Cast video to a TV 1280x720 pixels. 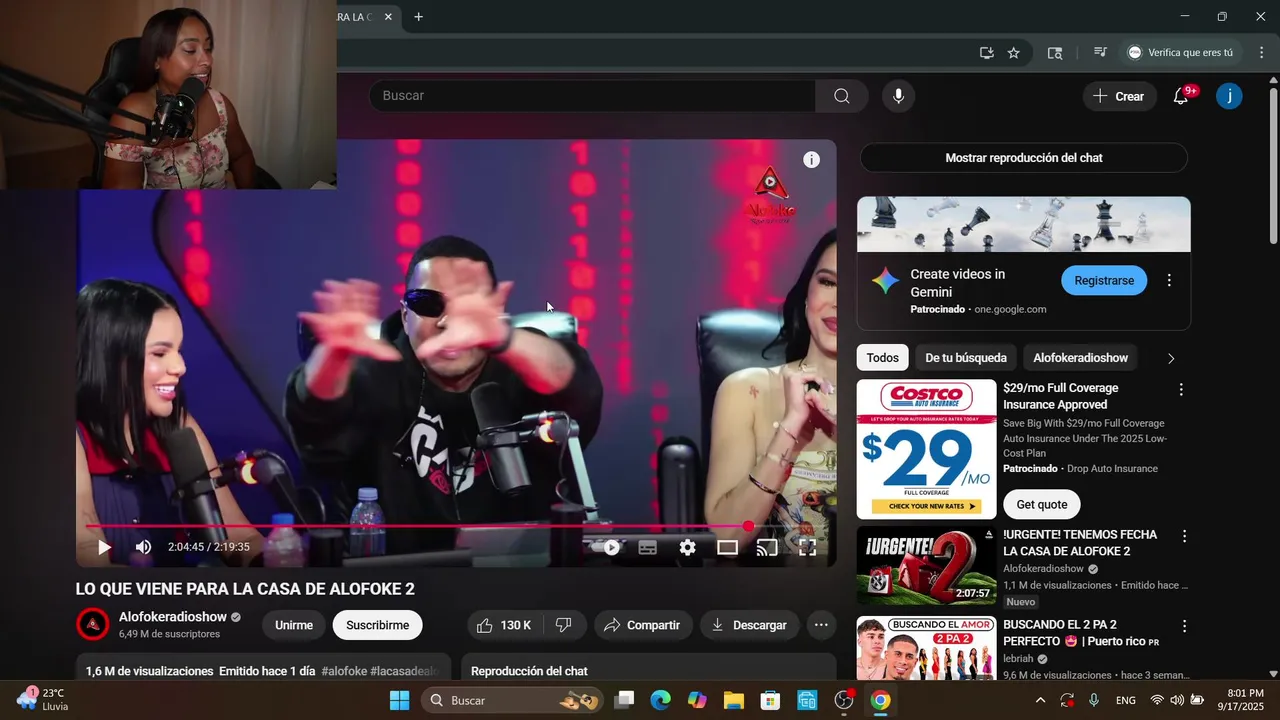point(767,547)
